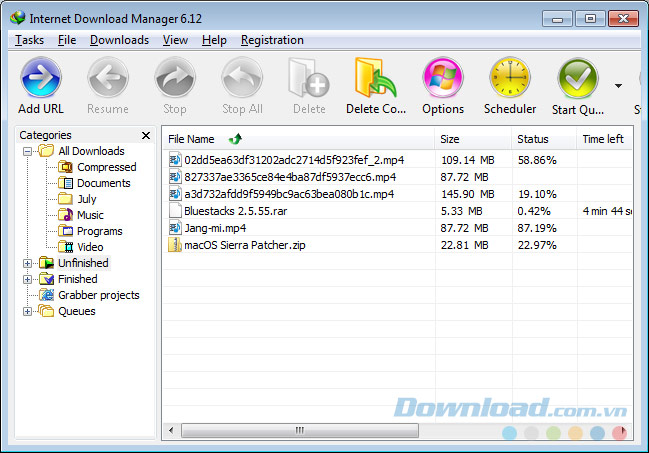Open the Tasks menu
The height and width of the screenshot is (453, 649).
(29, 40)
